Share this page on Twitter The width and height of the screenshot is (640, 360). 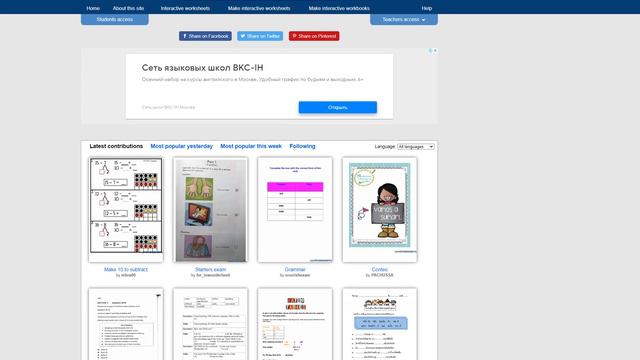(260, 36)
